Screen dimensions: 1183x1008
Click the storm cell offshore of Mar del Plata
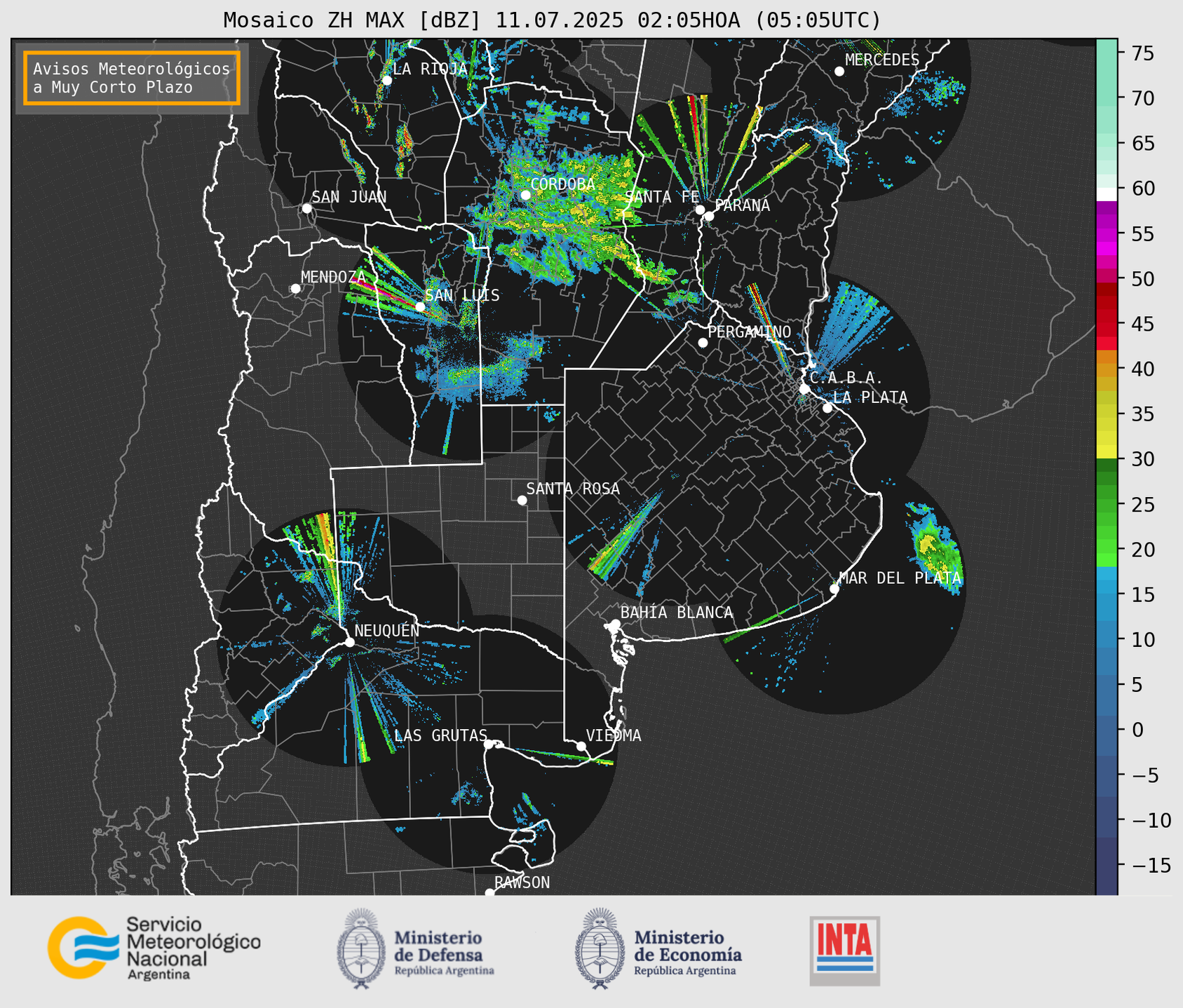[936, 548]
